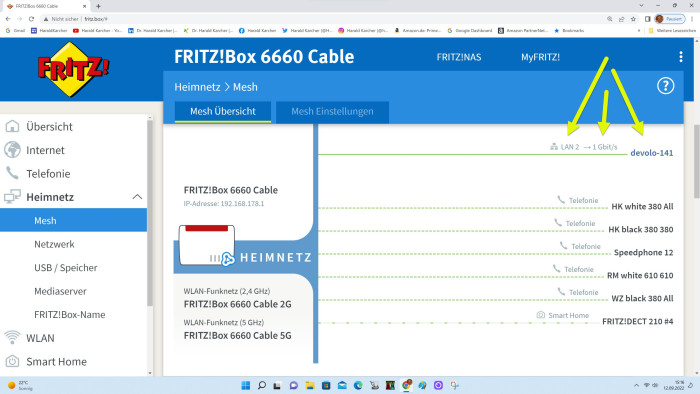700x394 pixels.
Task: Click the Heimnetz breadcrumb link
Action: pos(197,87)
